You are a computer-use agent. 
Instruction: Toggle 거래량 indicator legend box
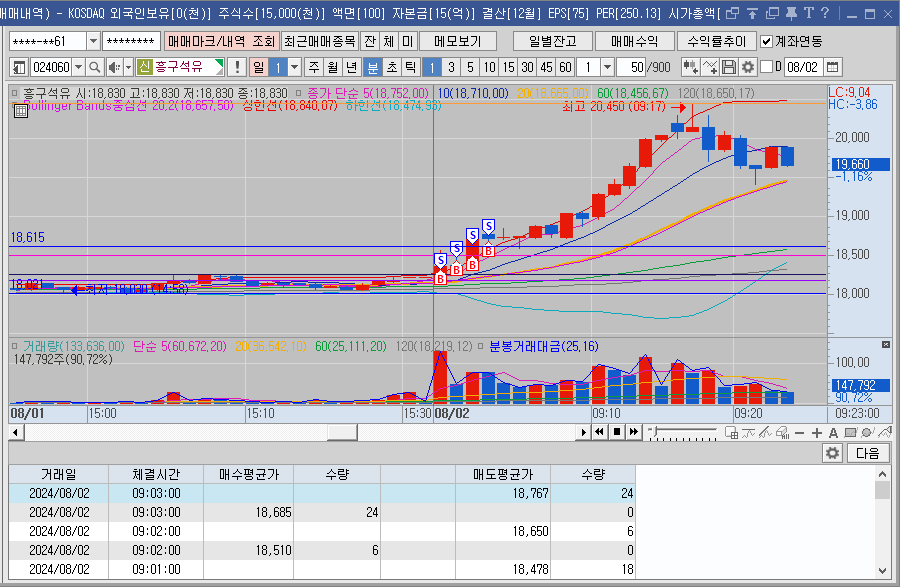15,347
